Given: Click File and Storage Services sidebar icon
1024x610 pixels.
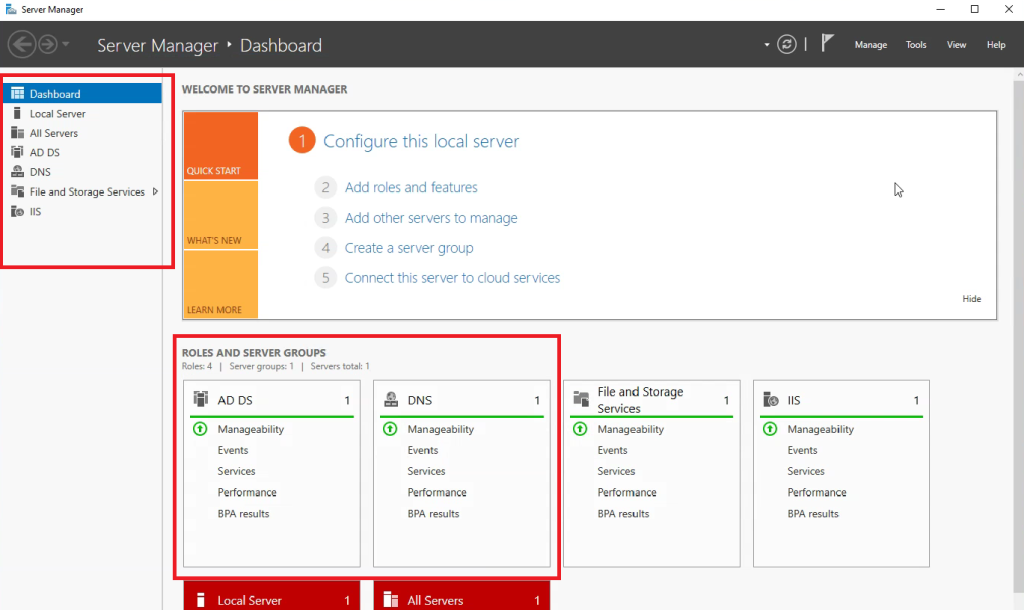Looking at the screenshot, I should 18,191.
